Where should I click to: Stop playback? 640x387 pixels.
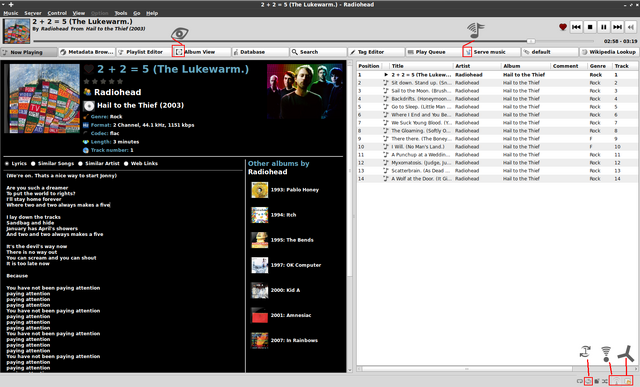(x=590, y=27)
